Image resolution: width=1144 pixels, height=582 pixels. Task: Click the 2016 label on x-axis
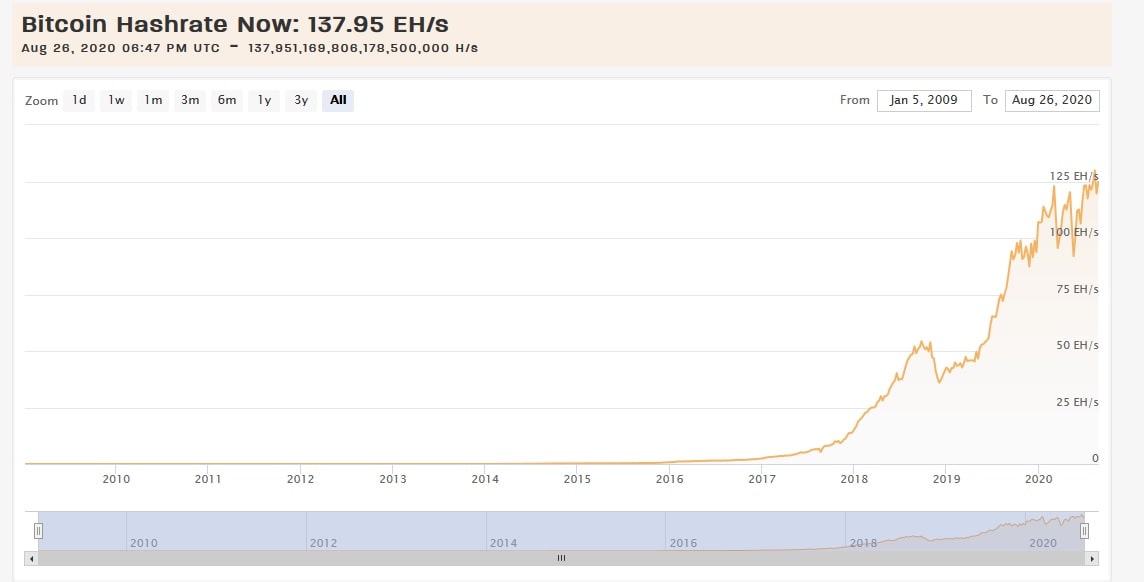[x=670, y=479]
